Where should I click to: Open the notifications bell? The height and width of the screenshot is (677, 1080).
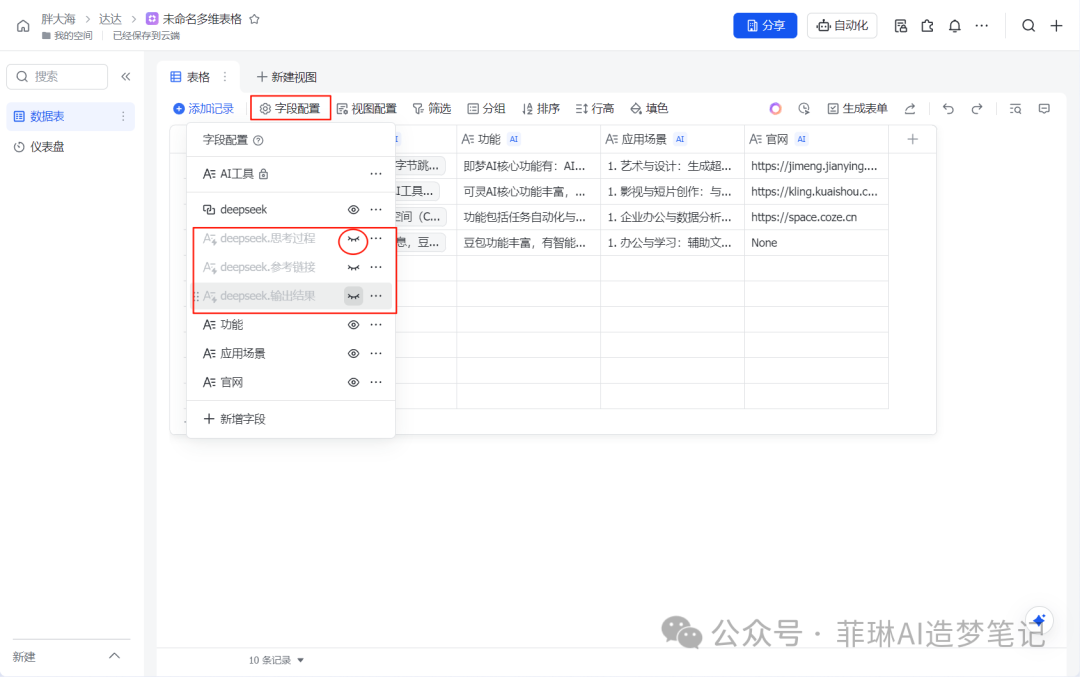click(954, 26)
